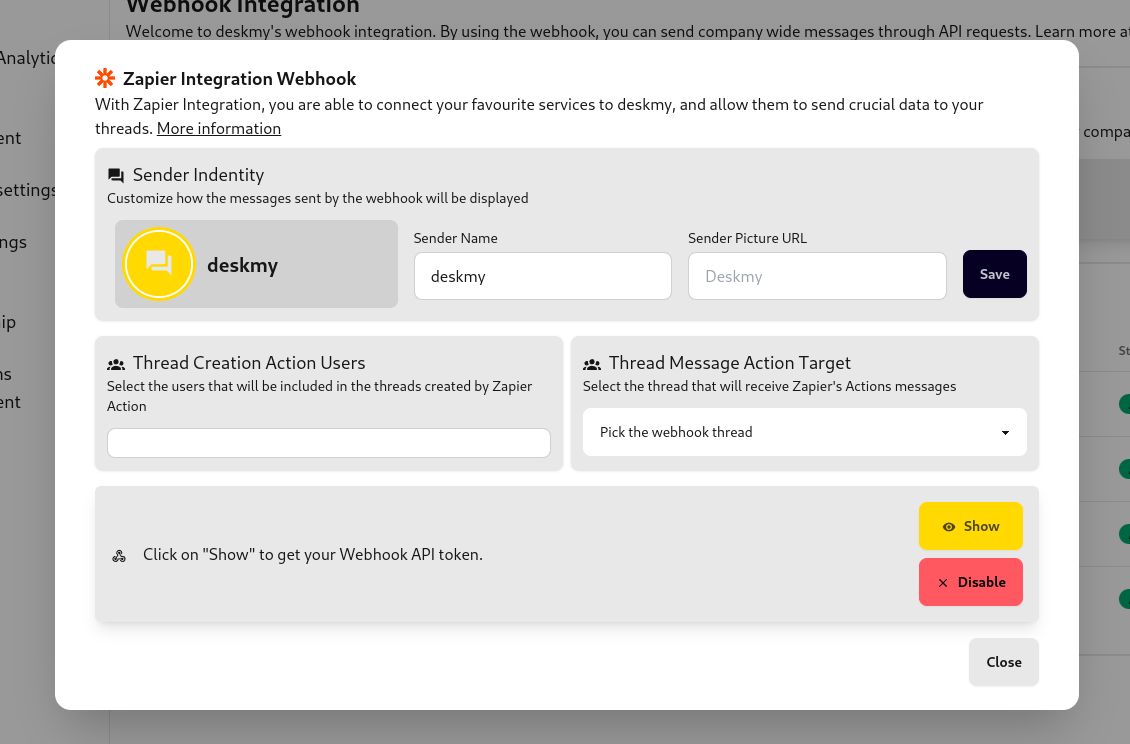This screenshot has width=1130, height=744.
Task: Follow the 'More information' link
Action: [219, 128]
